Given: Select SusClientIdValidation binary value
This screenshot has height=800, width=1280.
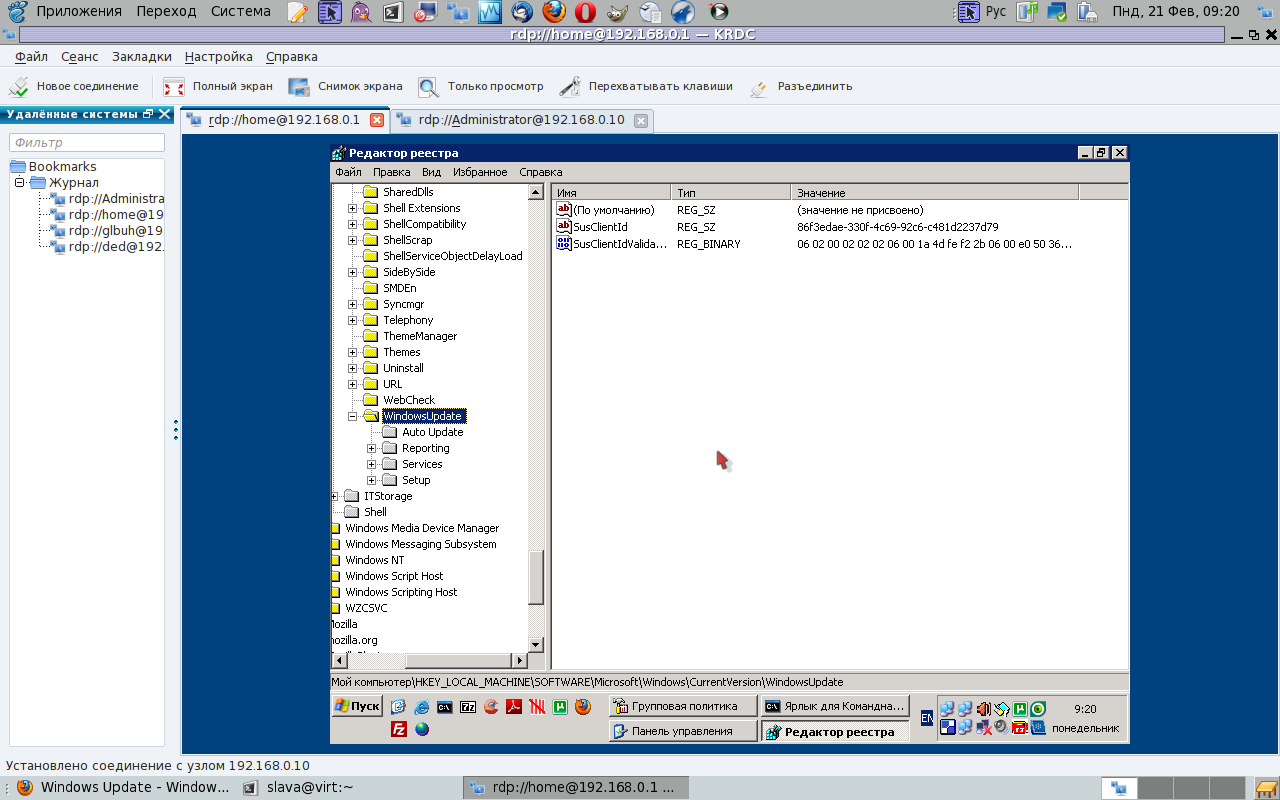Looking at the screenshot, I should [x=619, y=244].
